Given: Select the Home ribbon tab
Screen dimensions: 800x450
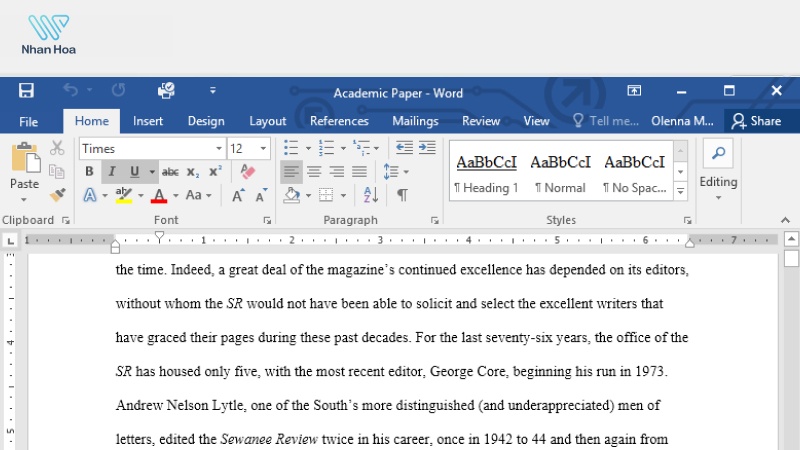Looking at the screenshot, I should (x=92, y=121).
